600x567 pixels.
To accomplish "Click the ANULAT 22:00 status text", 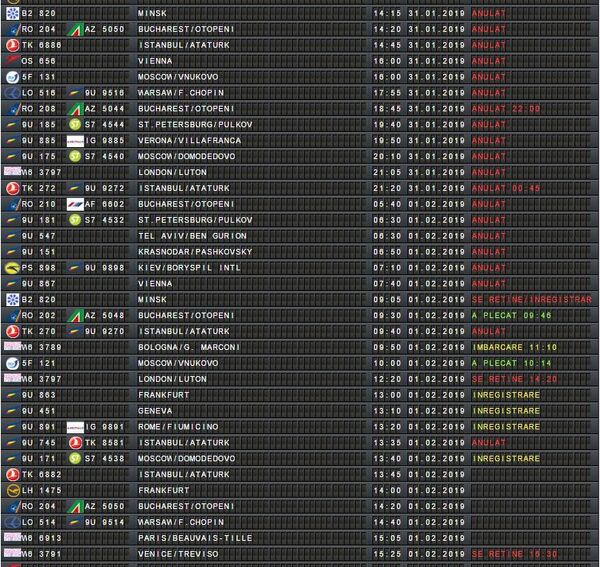I will (506, 109).
